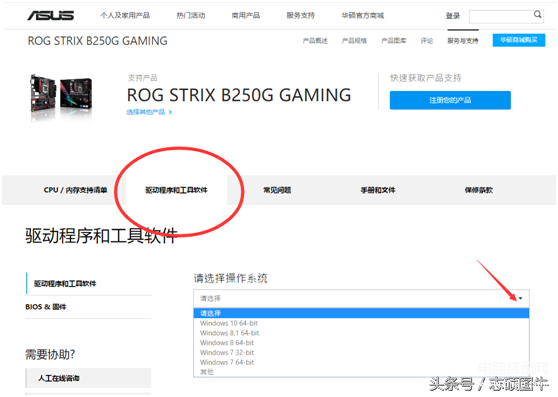Click 选择其他产品 link
Image resolution: width=558 pixels, height=397 pixels.
[x=149, y=112]
